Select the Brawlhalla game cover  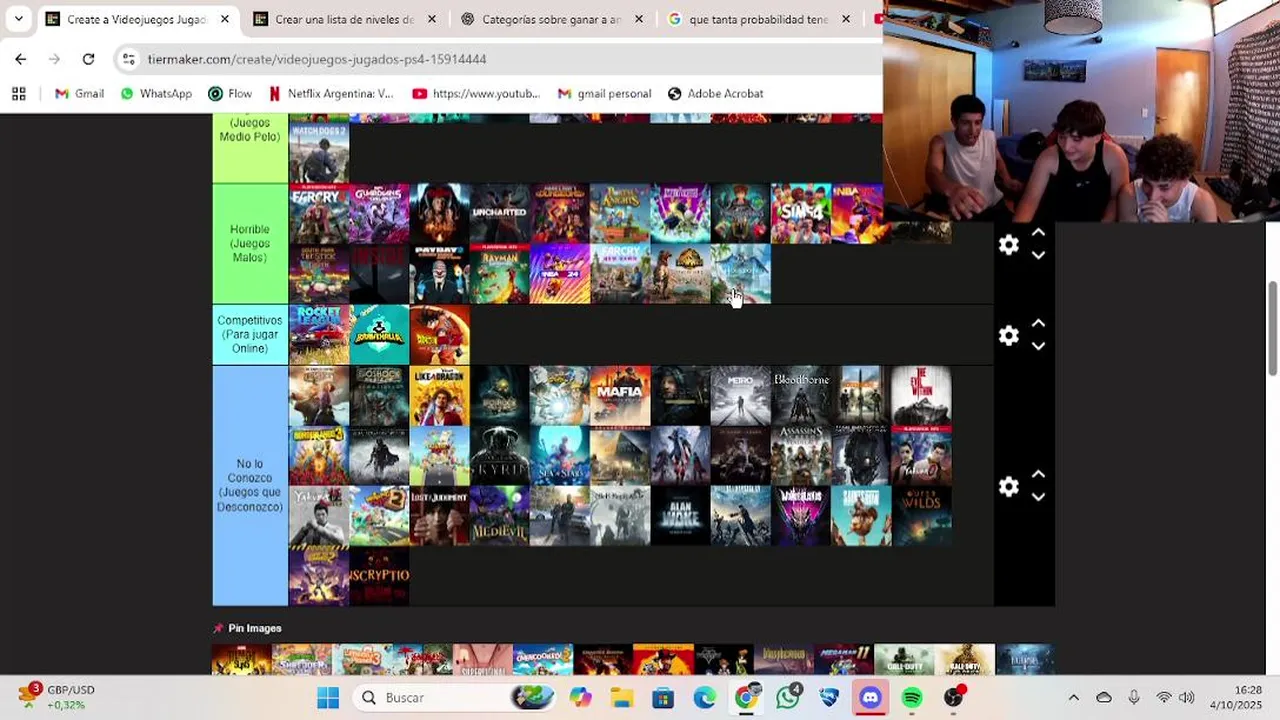tap(379, 334)
